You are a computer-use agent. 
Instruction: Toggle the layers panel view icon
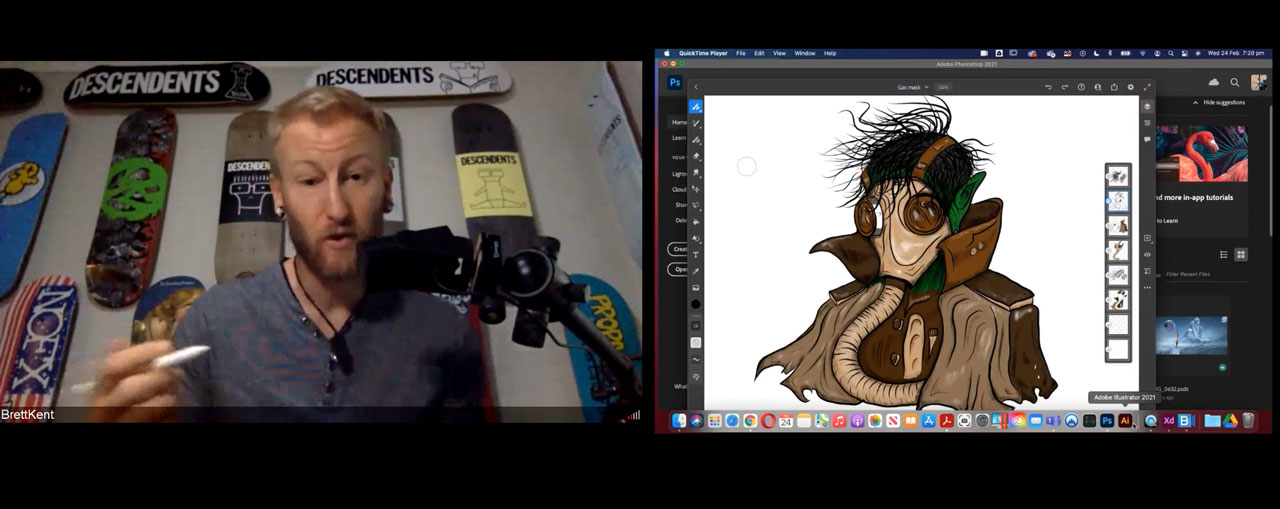pyautogui.click(x=1147, y=106)
